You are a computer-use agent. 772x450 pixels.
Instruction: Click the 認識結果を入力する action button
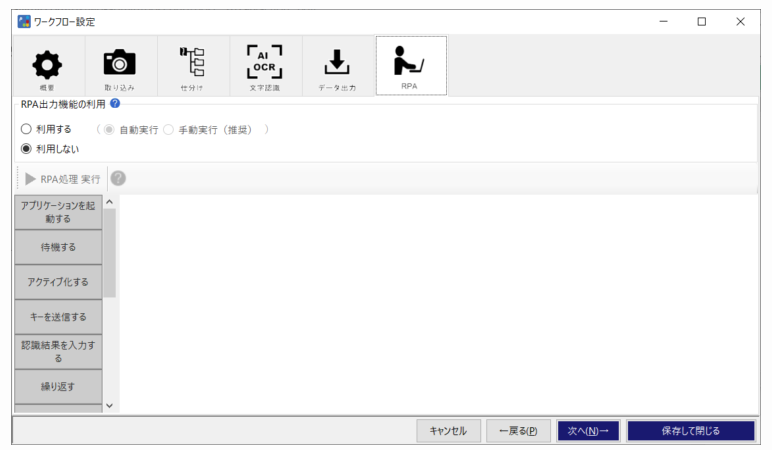tap(58, 352)
